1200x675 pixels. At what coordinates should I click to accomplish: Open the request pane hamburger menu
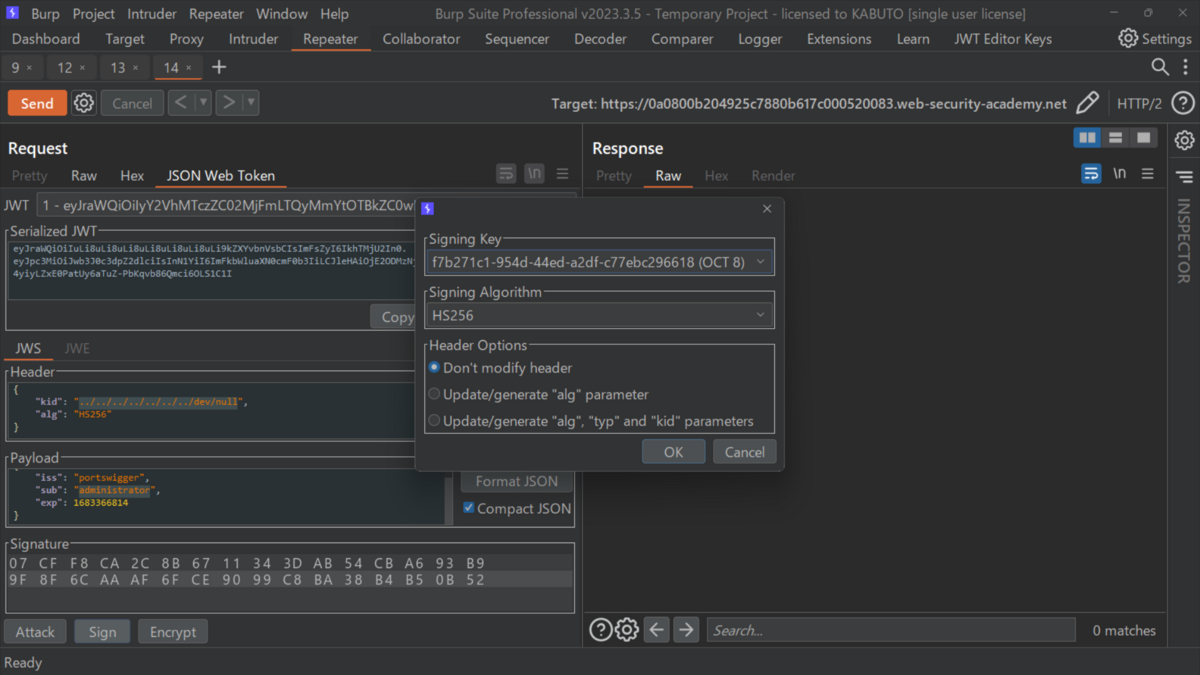562,174
